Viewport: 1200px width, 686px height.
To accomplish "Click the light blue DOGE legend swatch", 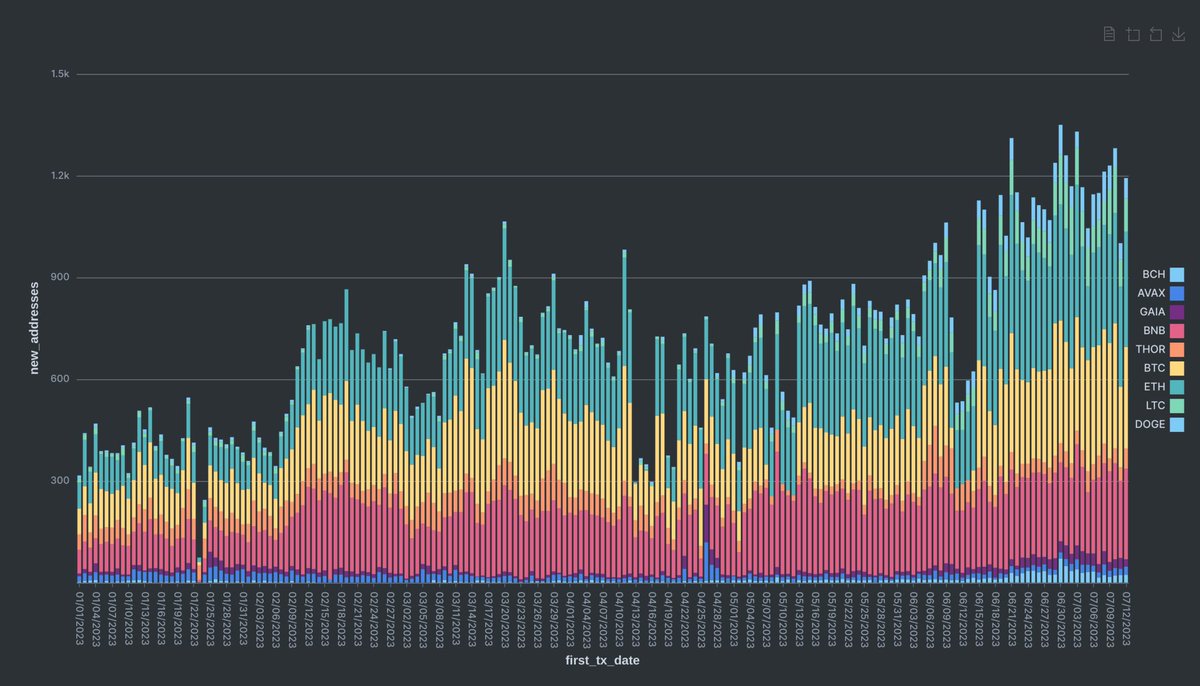I will [x=1177, y=425].
